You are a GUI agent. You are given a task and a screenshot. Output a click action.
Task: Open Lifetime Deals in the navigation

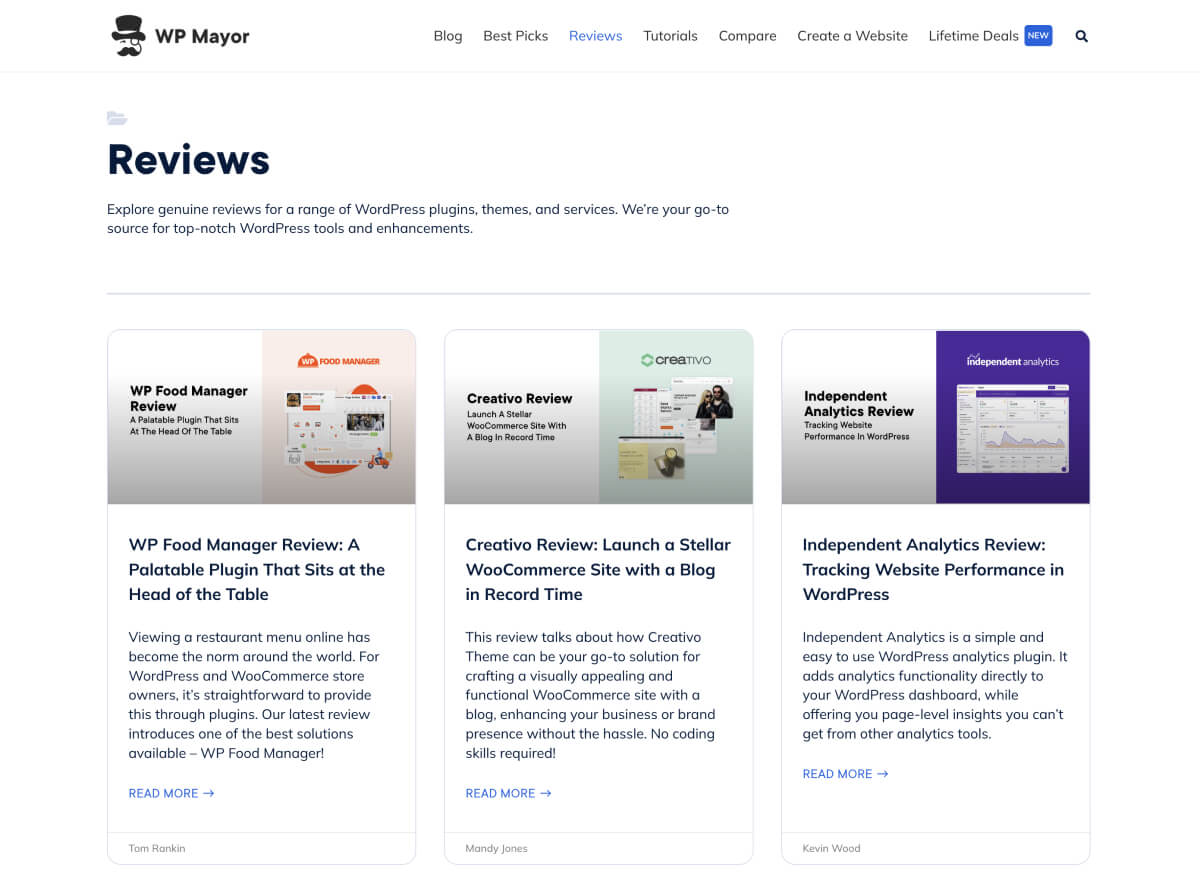tap(974, 36)
